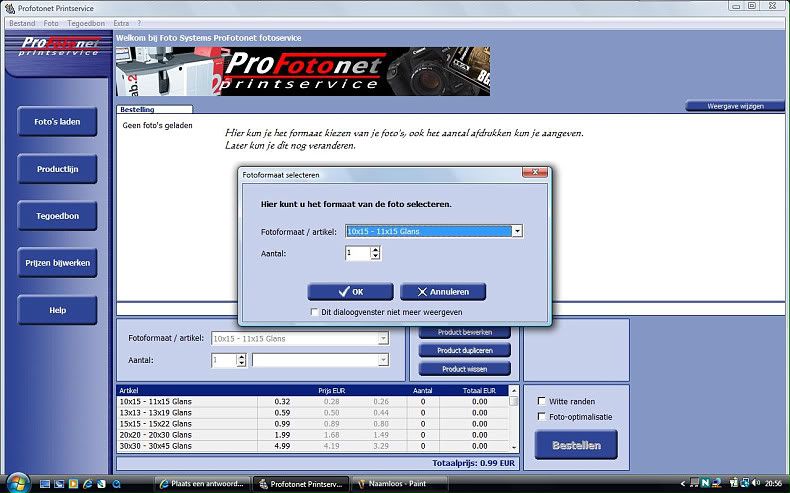The image size is (790, 493).
Task: Confirm with the OK checkmark button
Action: (350, 292)
